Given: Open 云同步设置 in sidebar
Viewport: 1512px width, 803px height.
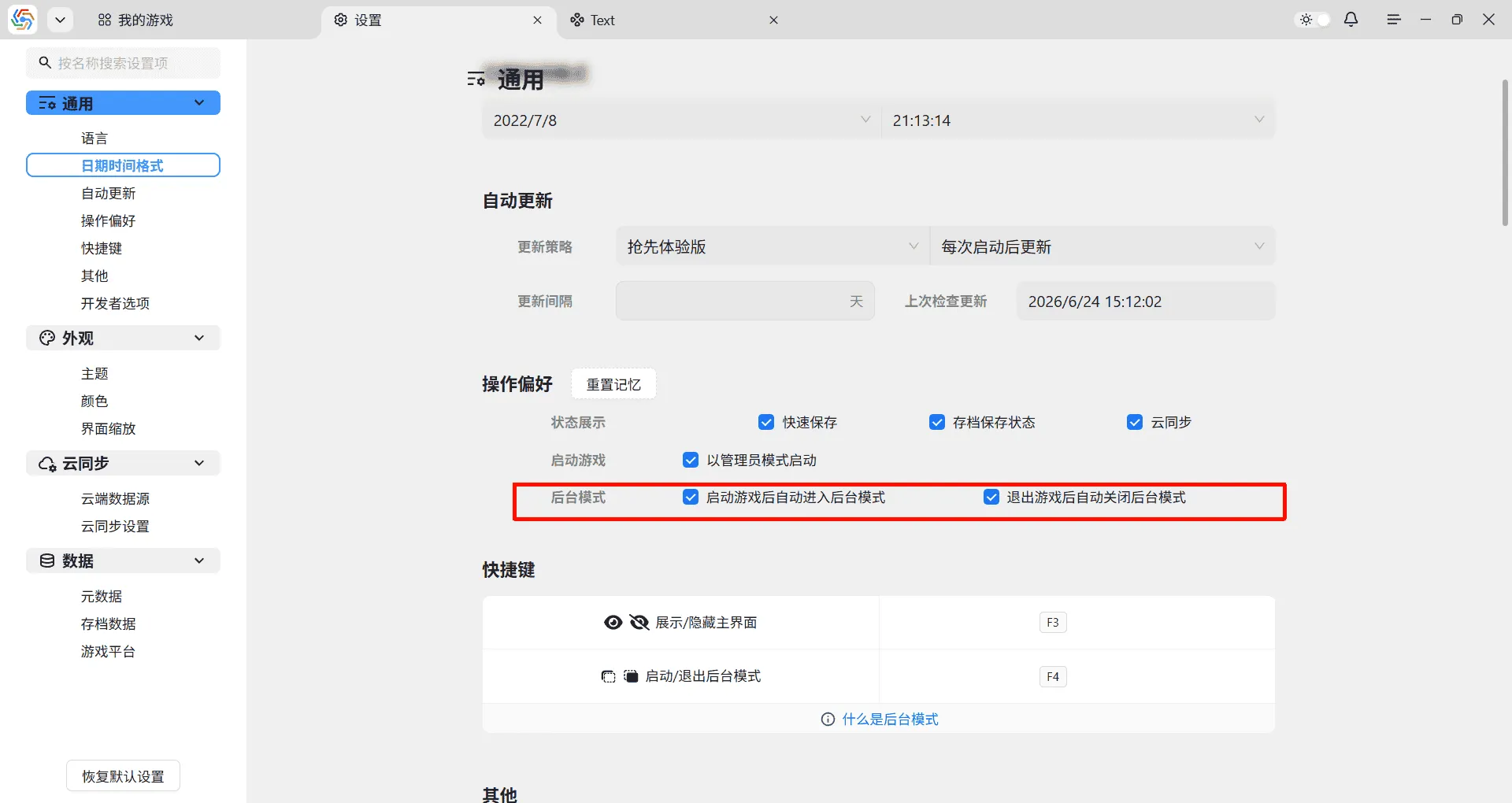Looking at the screenshot, I should point(115,527).
